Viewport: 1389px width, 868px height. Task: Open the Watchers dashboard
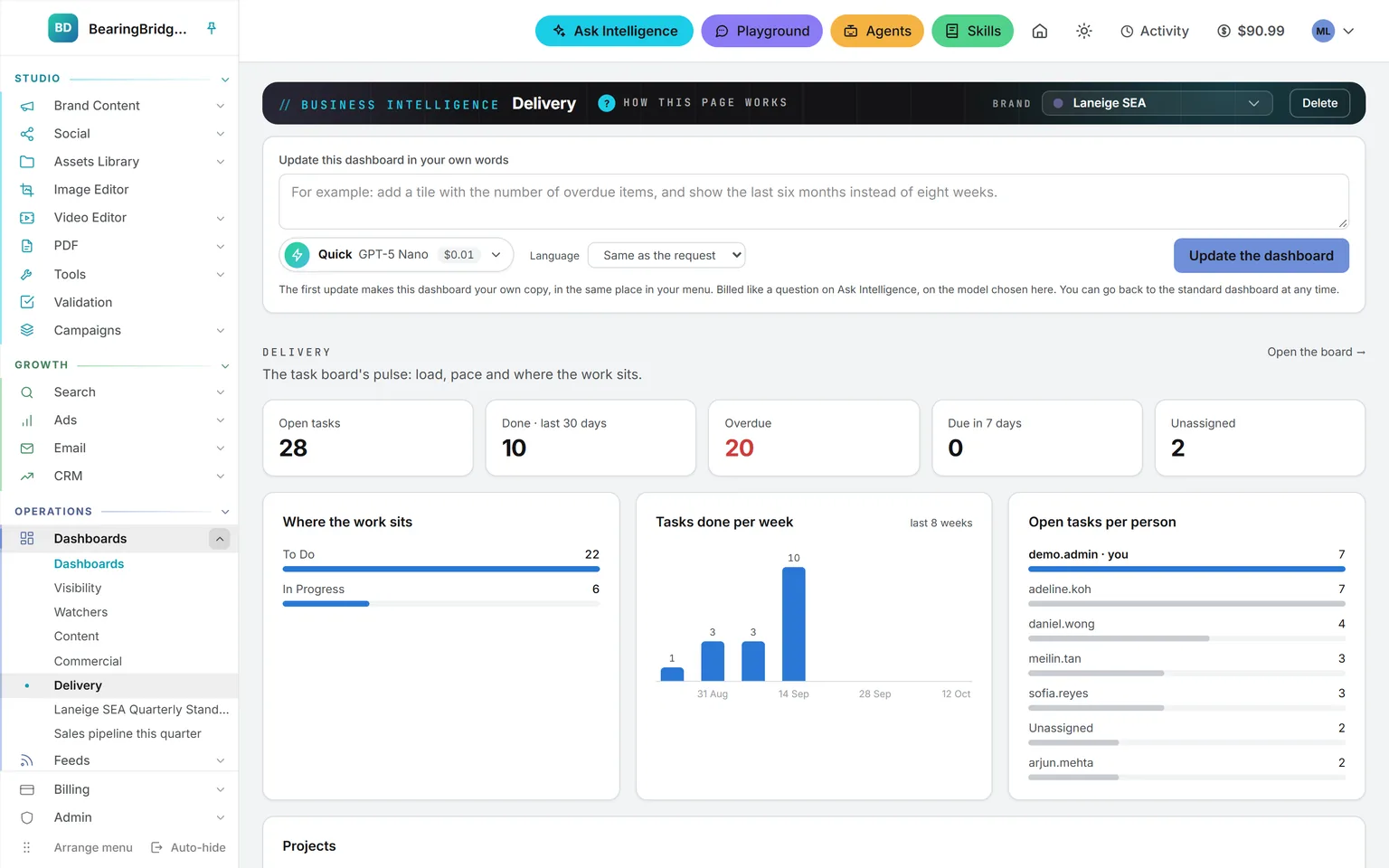(80, 612)
